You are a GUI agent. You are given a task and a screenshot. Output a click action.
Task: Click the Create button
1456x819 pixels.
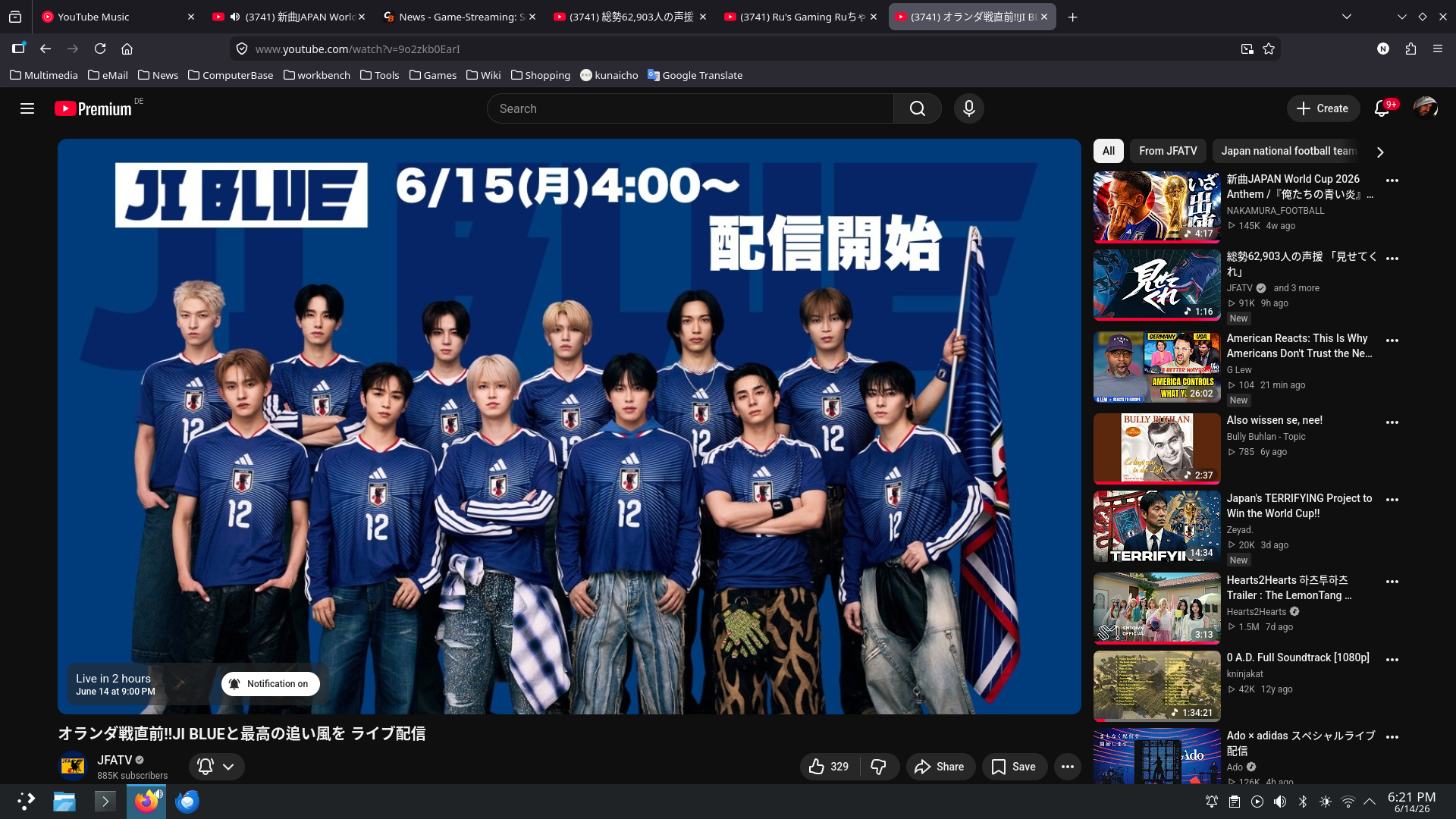tap(1323, 108)
